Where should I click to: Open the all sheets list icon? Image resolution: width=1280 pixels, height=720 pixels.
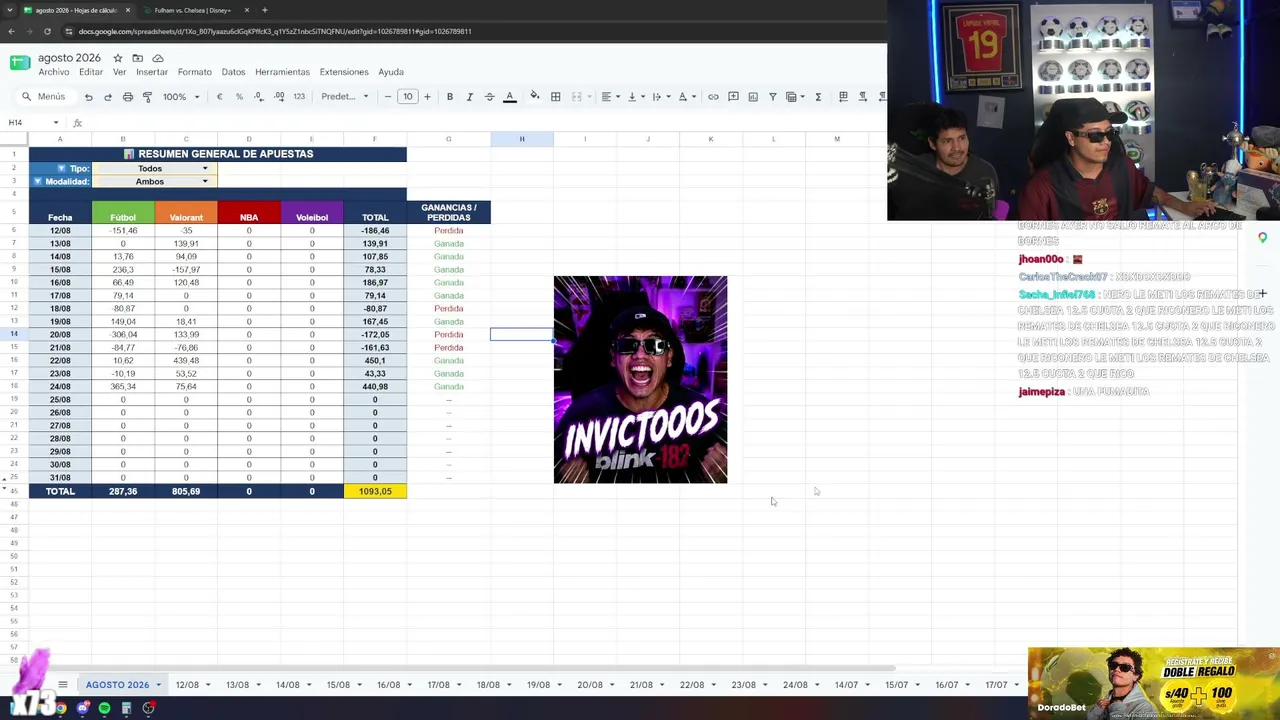tap(62, 685)
